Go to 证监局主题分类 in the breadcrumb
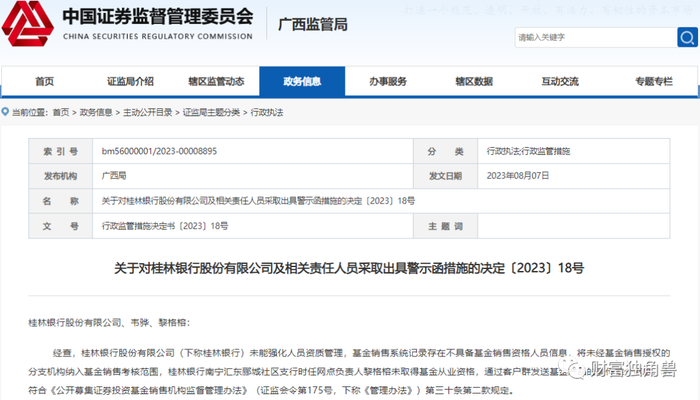 [212, 112]
